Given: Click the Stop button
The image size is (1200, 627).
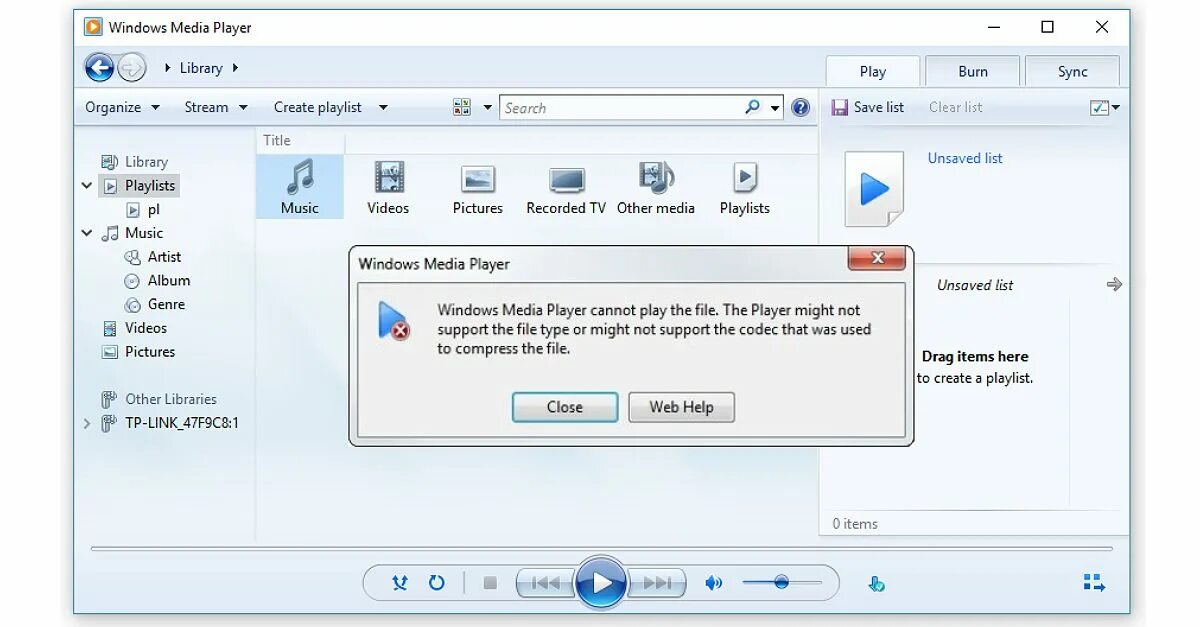Looking at the screenshot, I should [489, 582].
